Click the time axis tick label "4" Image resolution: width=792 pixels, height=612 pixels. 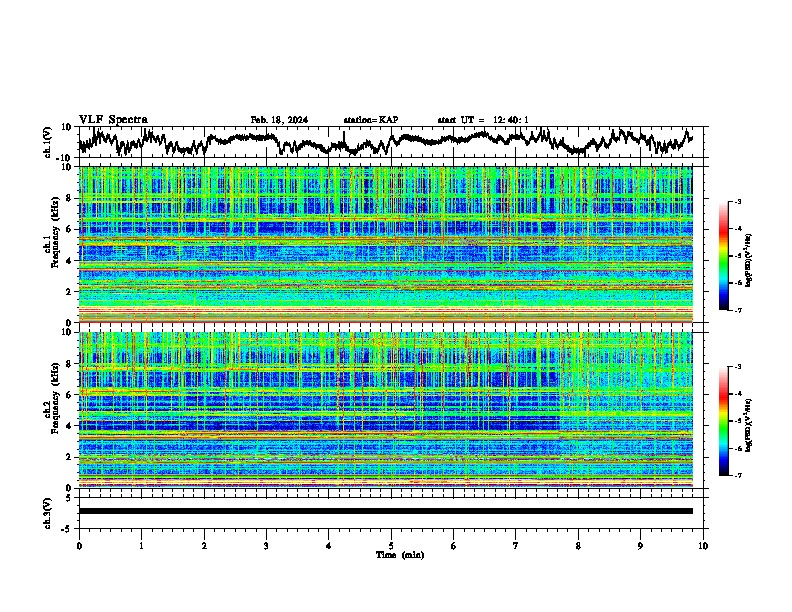pyautogui.click(x=329, y=546)
